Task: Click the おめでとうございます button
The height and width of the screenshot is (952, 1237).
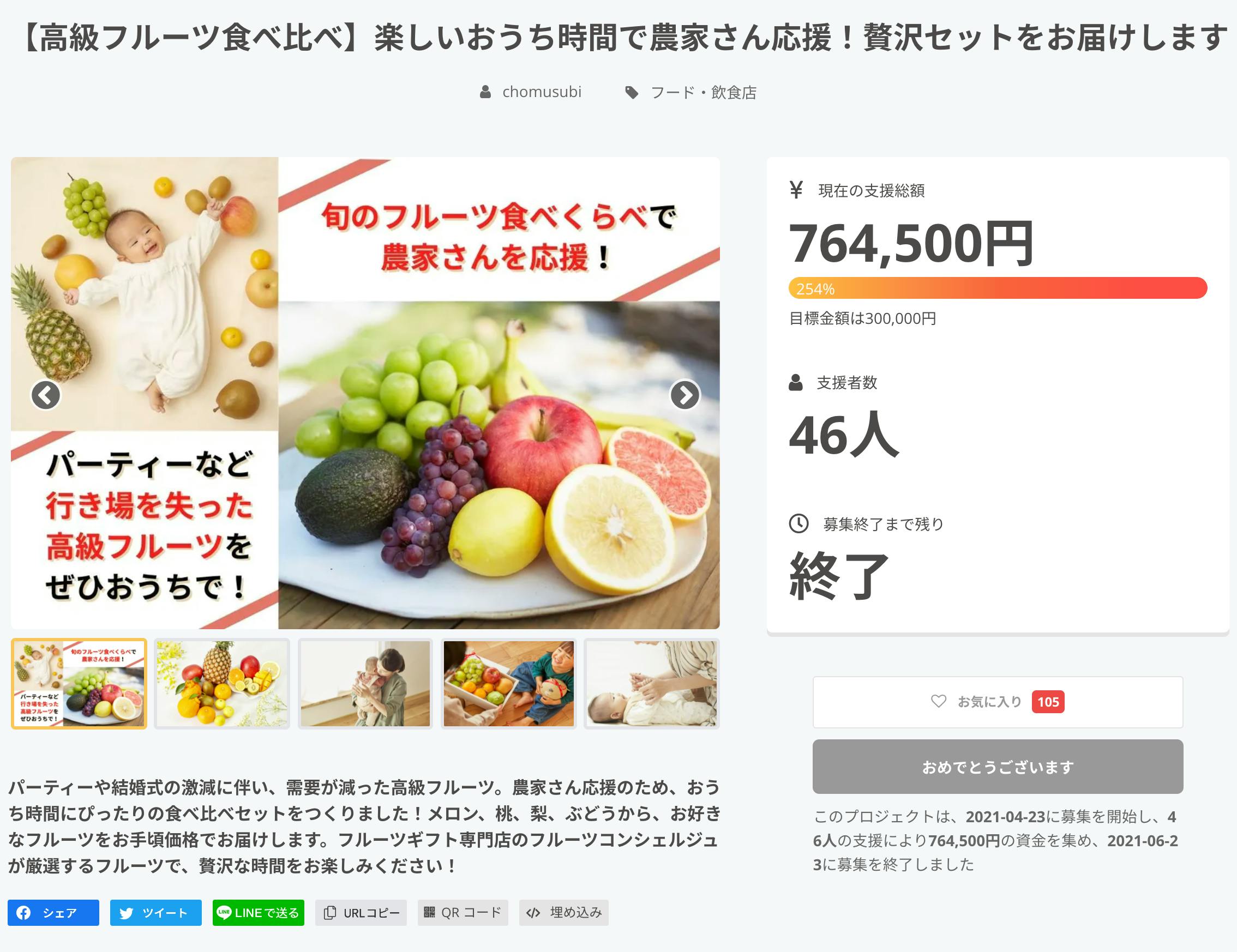Action: pos(998,766)
